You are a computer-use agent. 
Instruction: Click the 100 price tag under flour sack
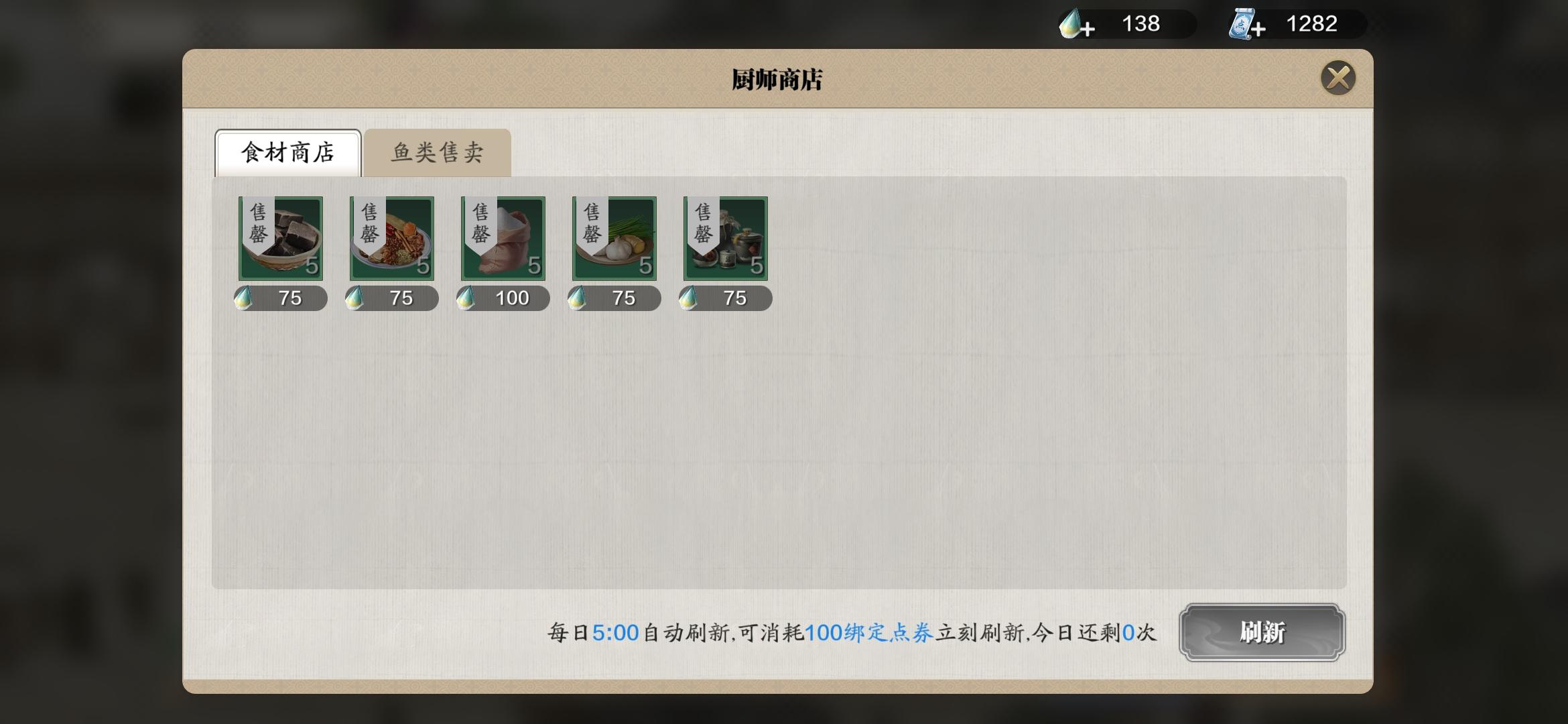point(503,298)
